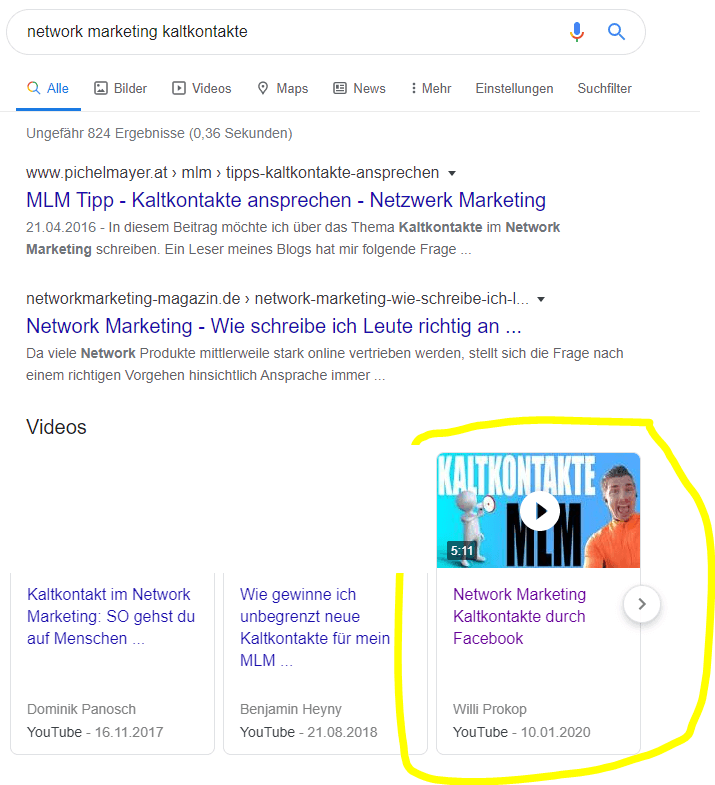Click the 'Ungefähr 824 Ergebnisse' result count
The height and width of the screenshot is (785, 715).
tap(159, 133)
